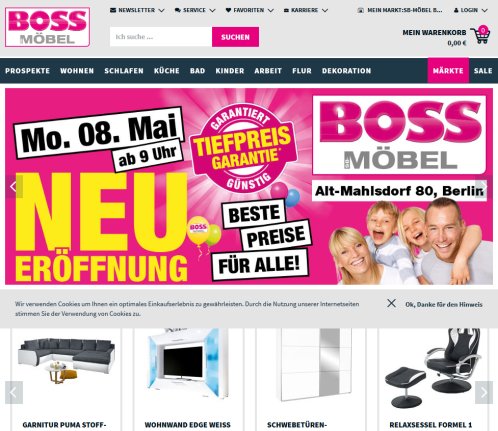Viewport: 498px width, 431px height.
Task: Open the Favoriten dropdown
Action: pos(249,10)
